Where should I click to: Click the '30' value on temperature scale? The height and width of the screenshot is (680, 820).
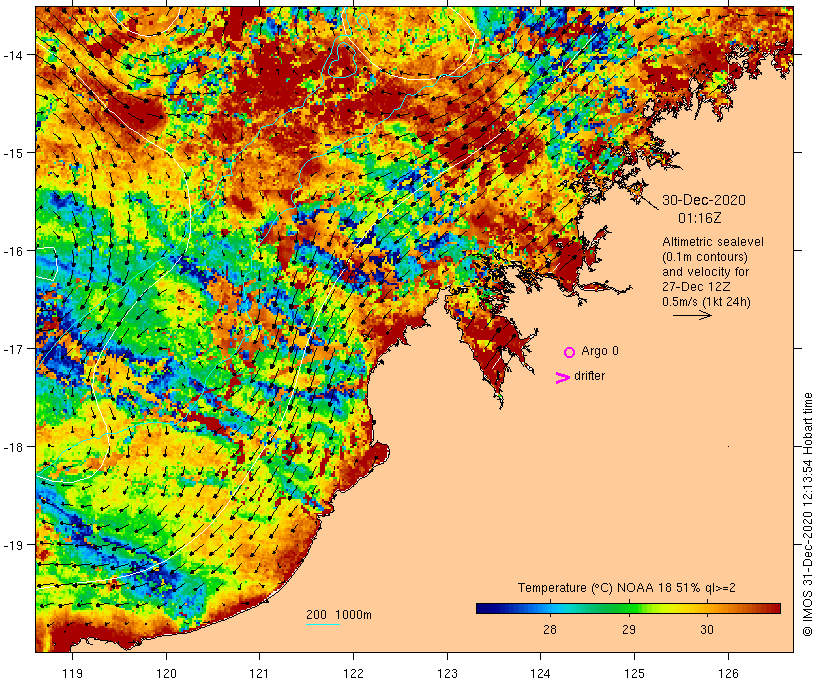(707, 629)
